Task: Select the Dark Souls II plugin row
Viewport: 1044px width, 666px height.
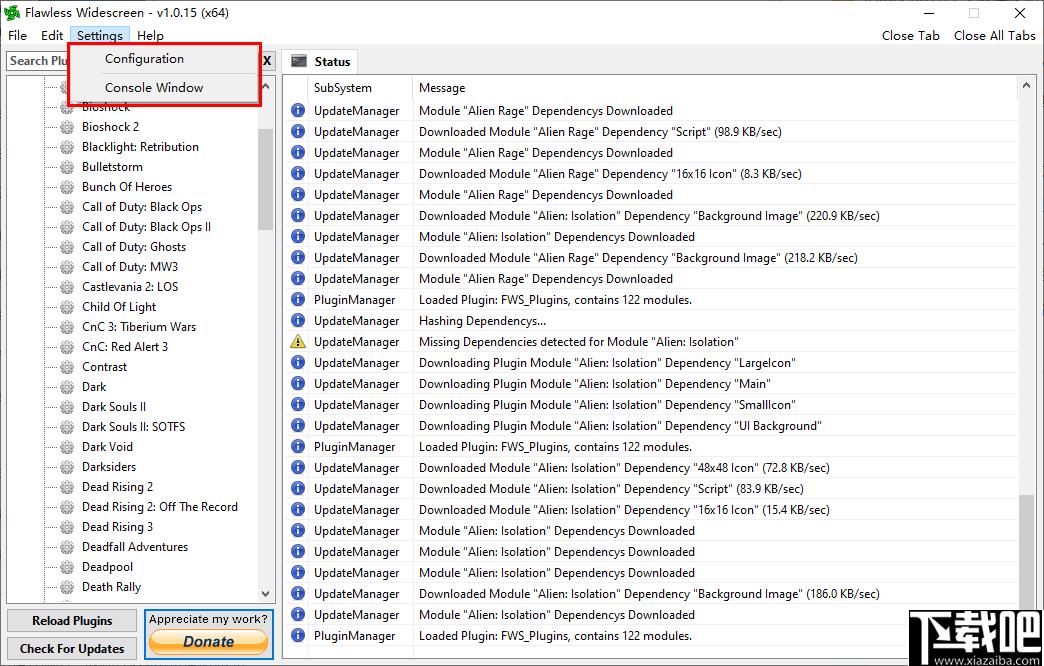Action: (114, 406)
